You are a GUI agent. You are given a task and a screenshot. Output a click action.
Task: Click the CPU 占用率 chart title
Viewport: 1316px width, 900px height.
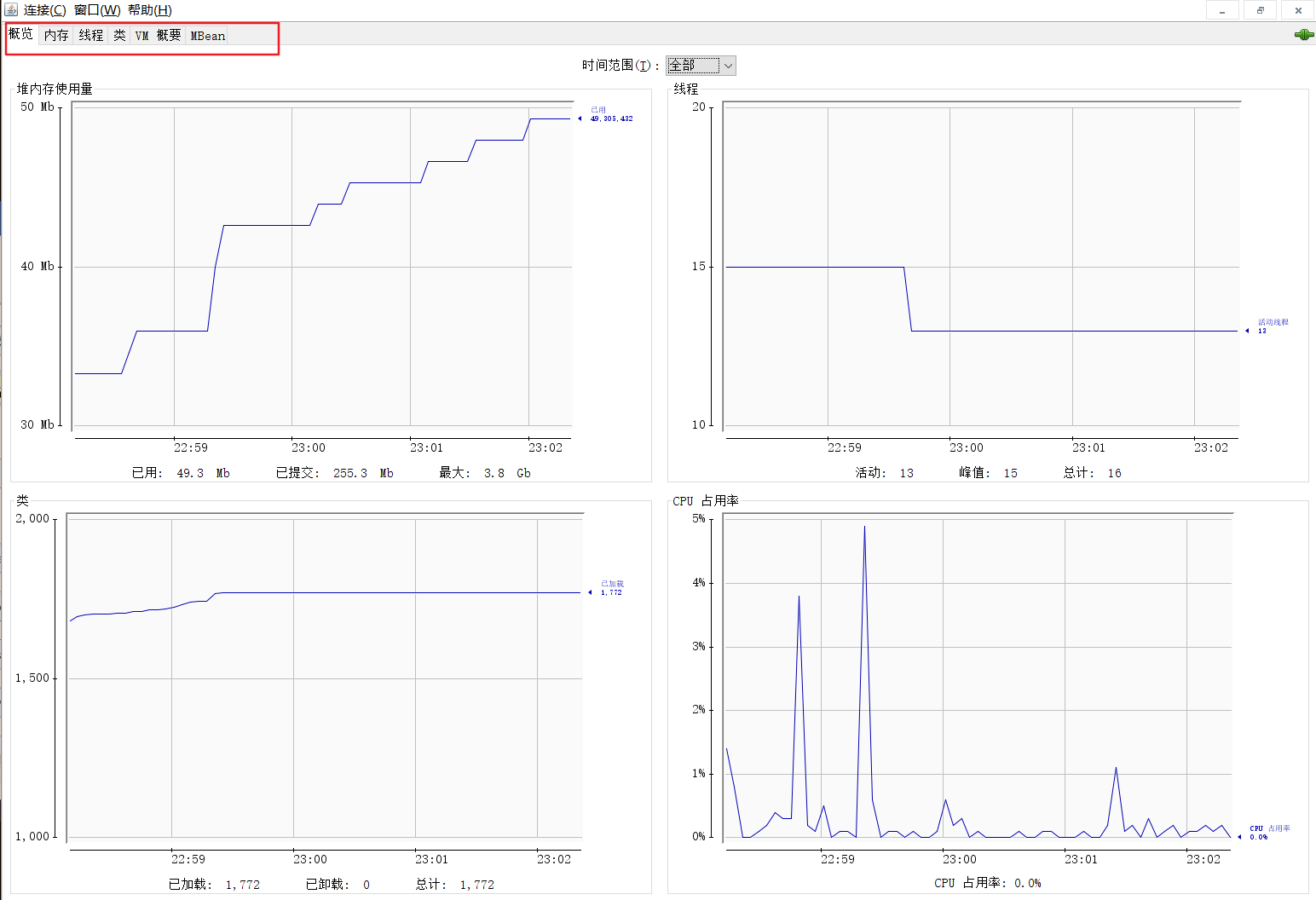706,500
